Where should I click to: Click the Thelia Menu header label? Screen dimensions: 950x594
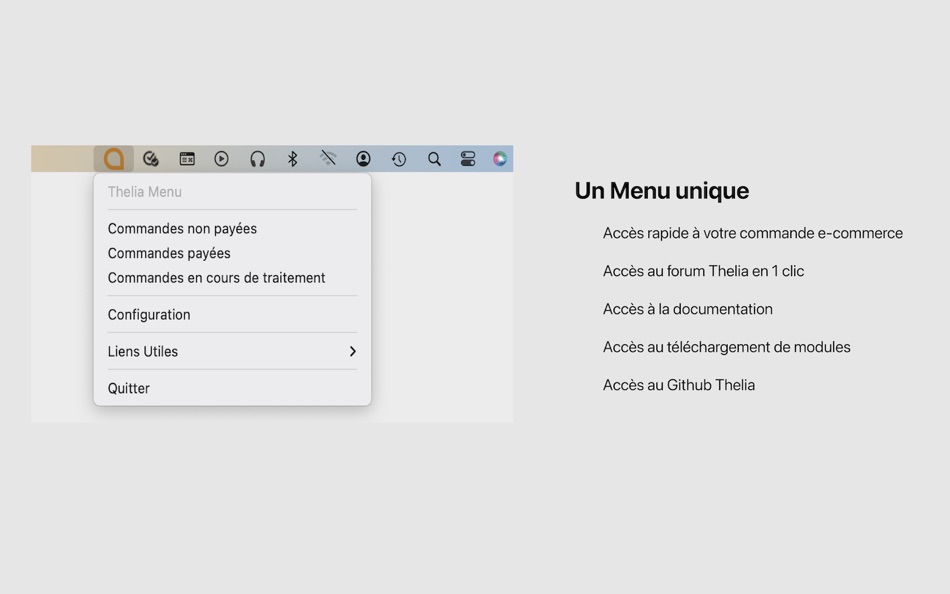pyautogui.click(x=145, y=192)
